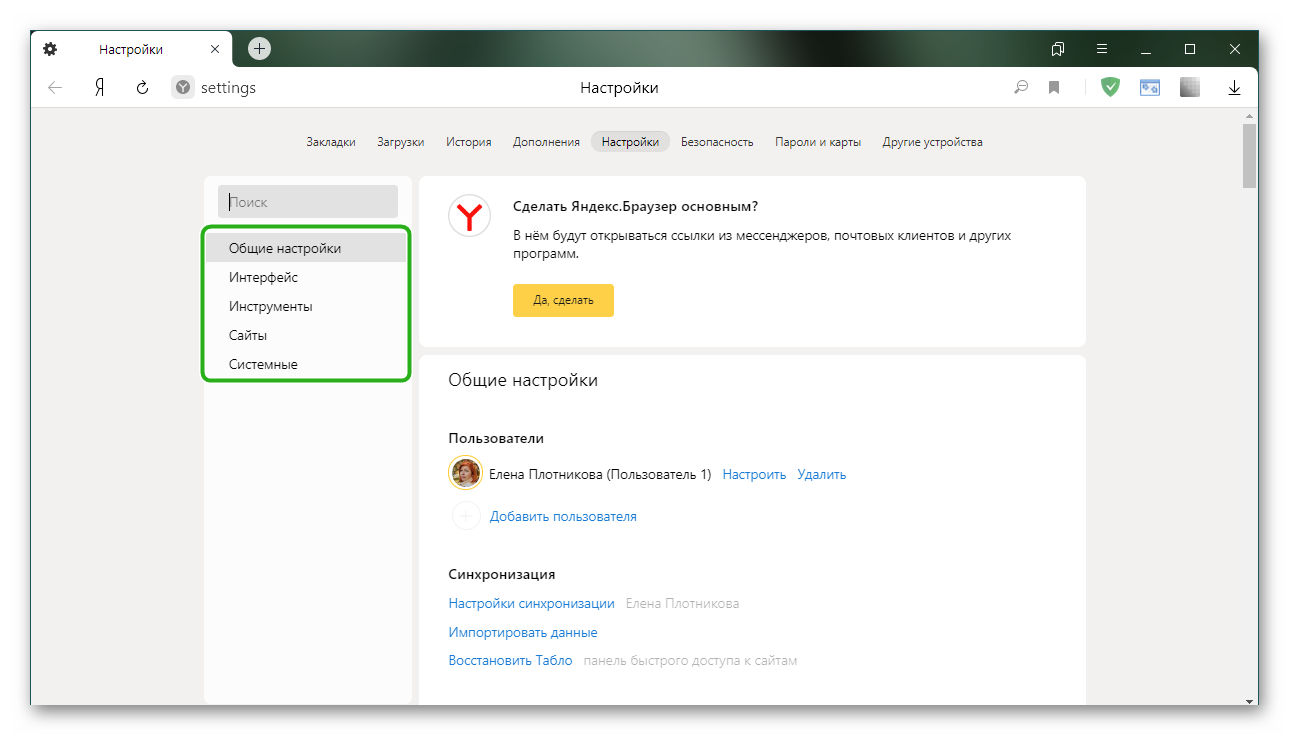Click the scrollbar up arrow
Image resolution: width=1289 pixels, height=735 pixels.
coord(1249,116)
